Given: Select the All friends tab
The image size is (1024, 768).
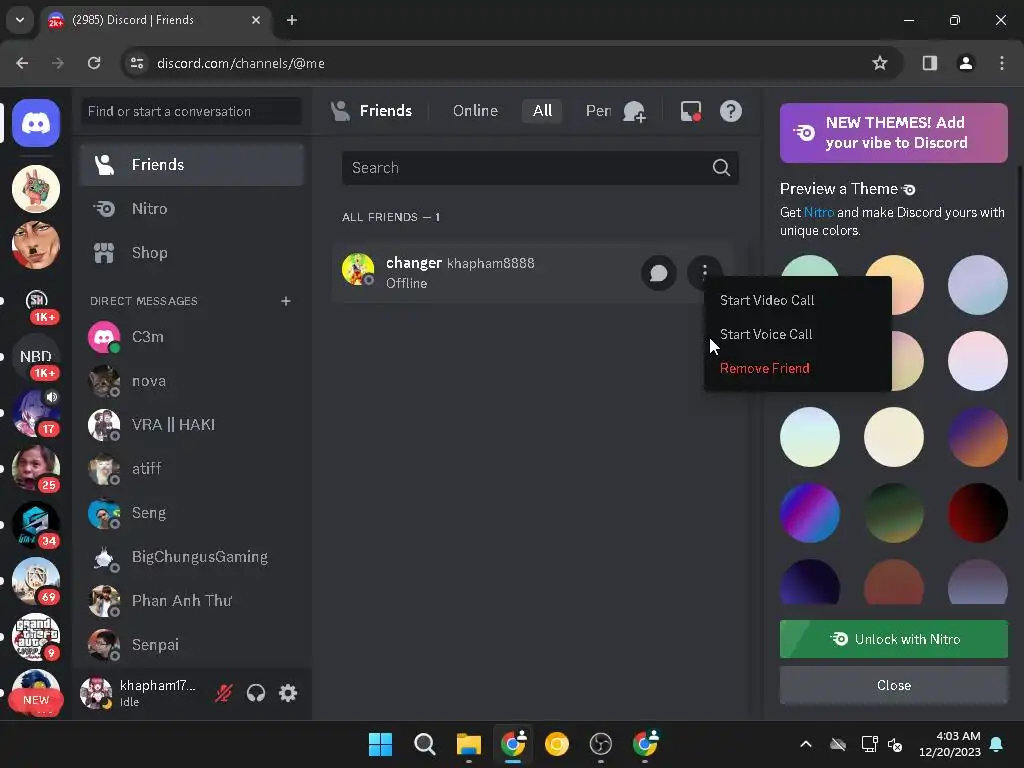Looking at the screenshot, I should [542, 111].
